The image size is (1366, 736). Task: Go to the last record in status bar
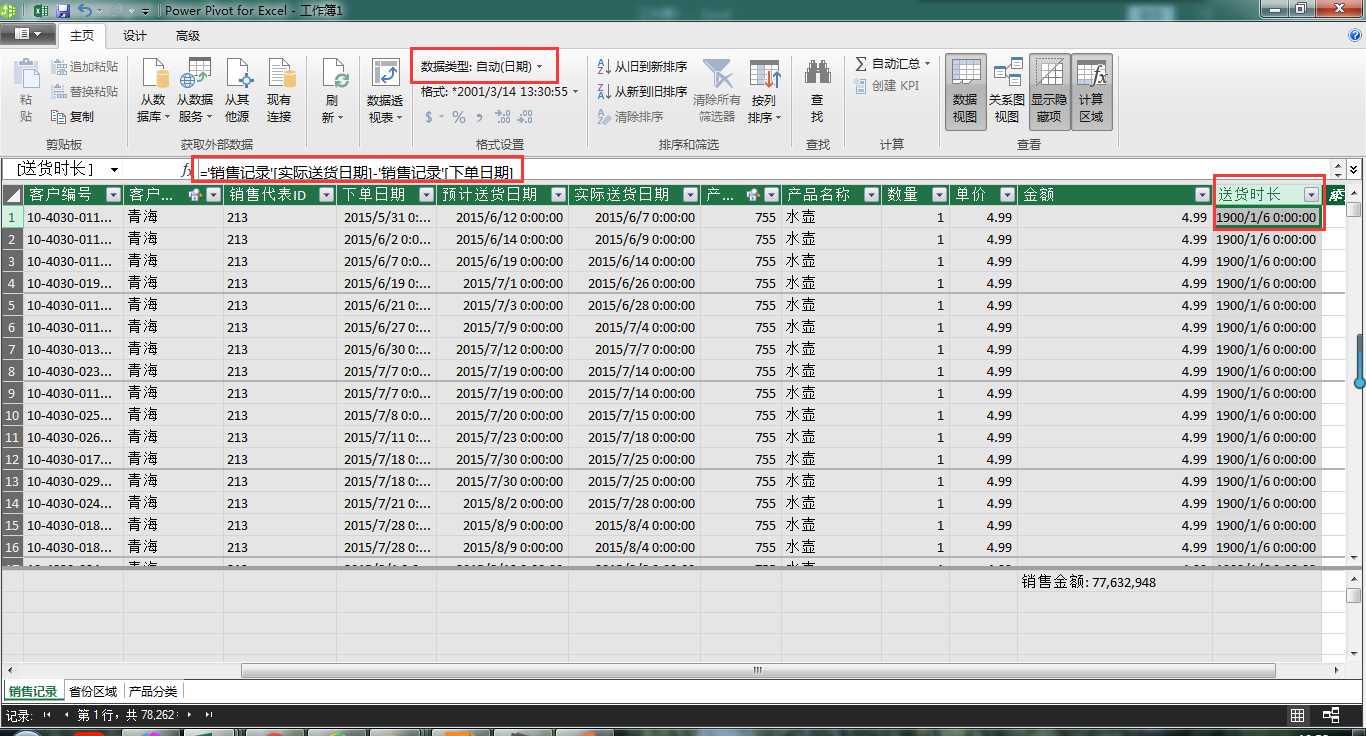[x=208, y=715]
